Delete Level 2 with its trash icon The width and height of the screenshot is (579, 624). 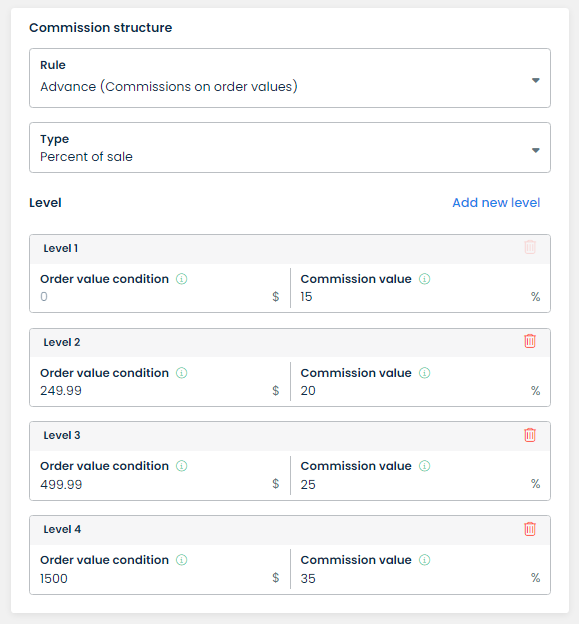[x=530, y=341]
